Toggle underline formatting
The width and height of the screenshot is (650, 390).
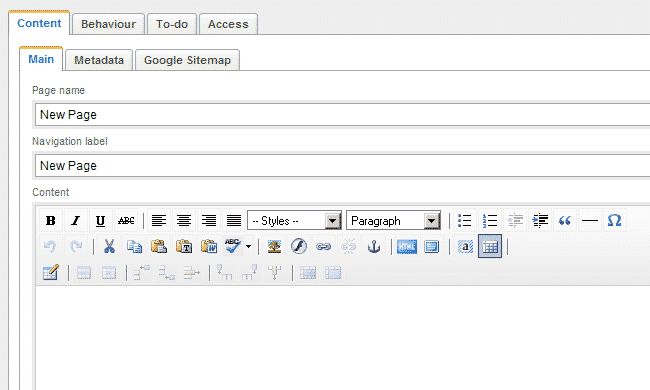(100, 220)
